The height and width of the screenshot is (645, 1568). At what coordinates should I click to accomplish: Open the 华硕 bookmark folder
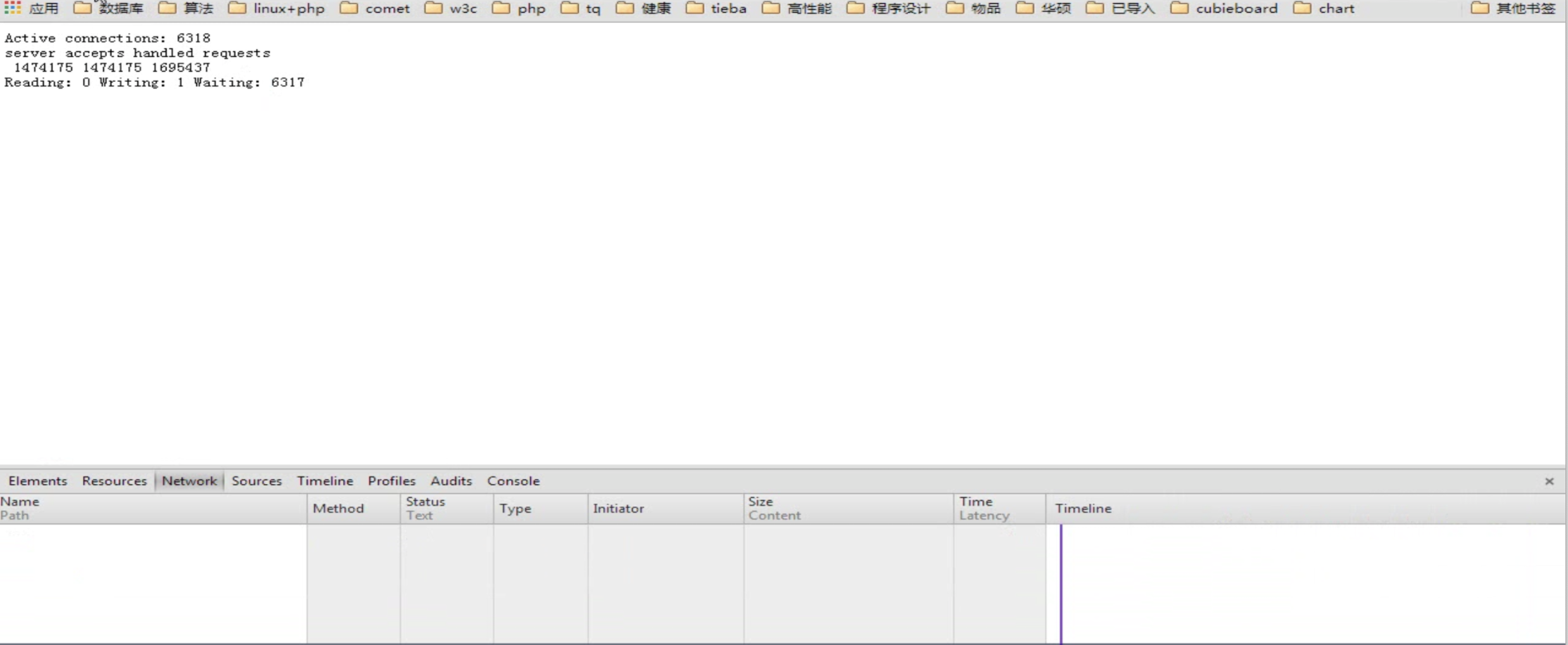pyautogui.click(x=1044, y=8)
